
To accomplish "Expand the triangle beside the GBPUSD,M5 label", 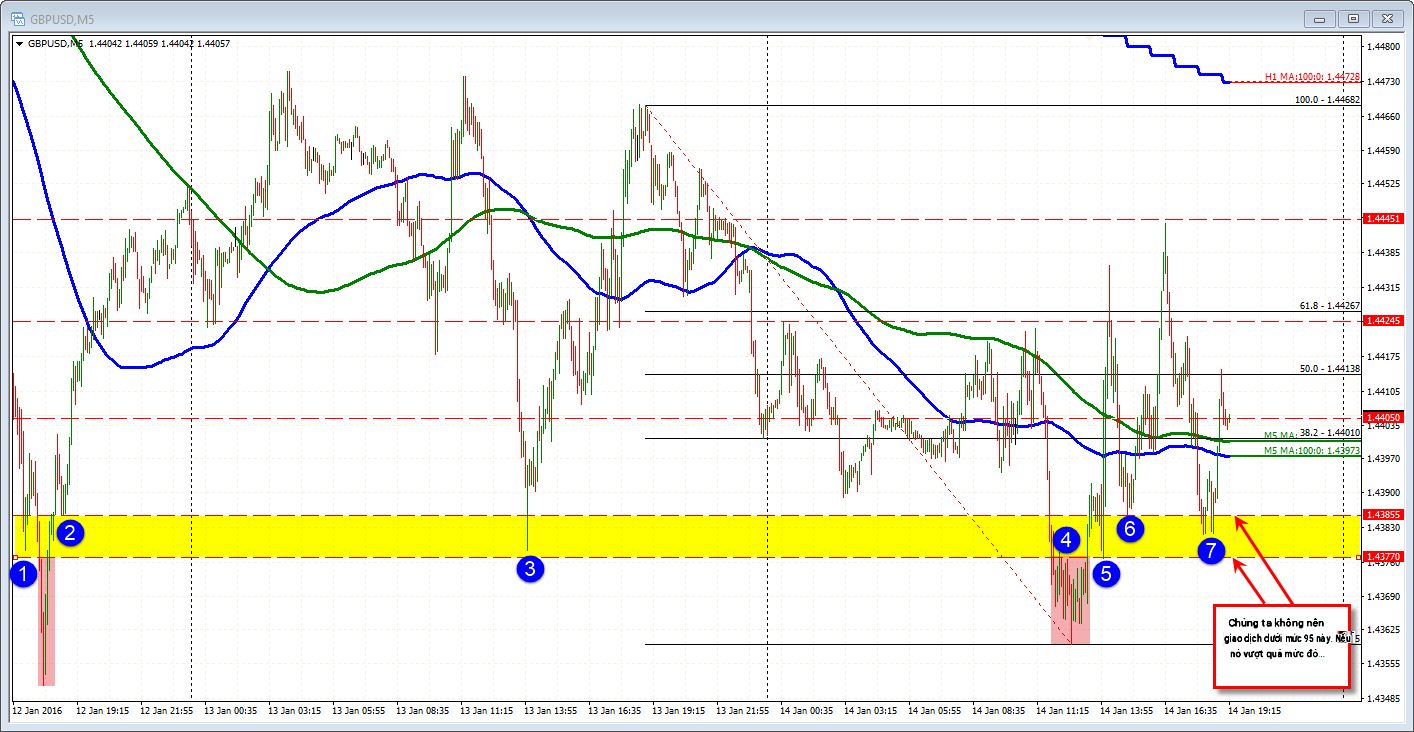I will 19,44.
